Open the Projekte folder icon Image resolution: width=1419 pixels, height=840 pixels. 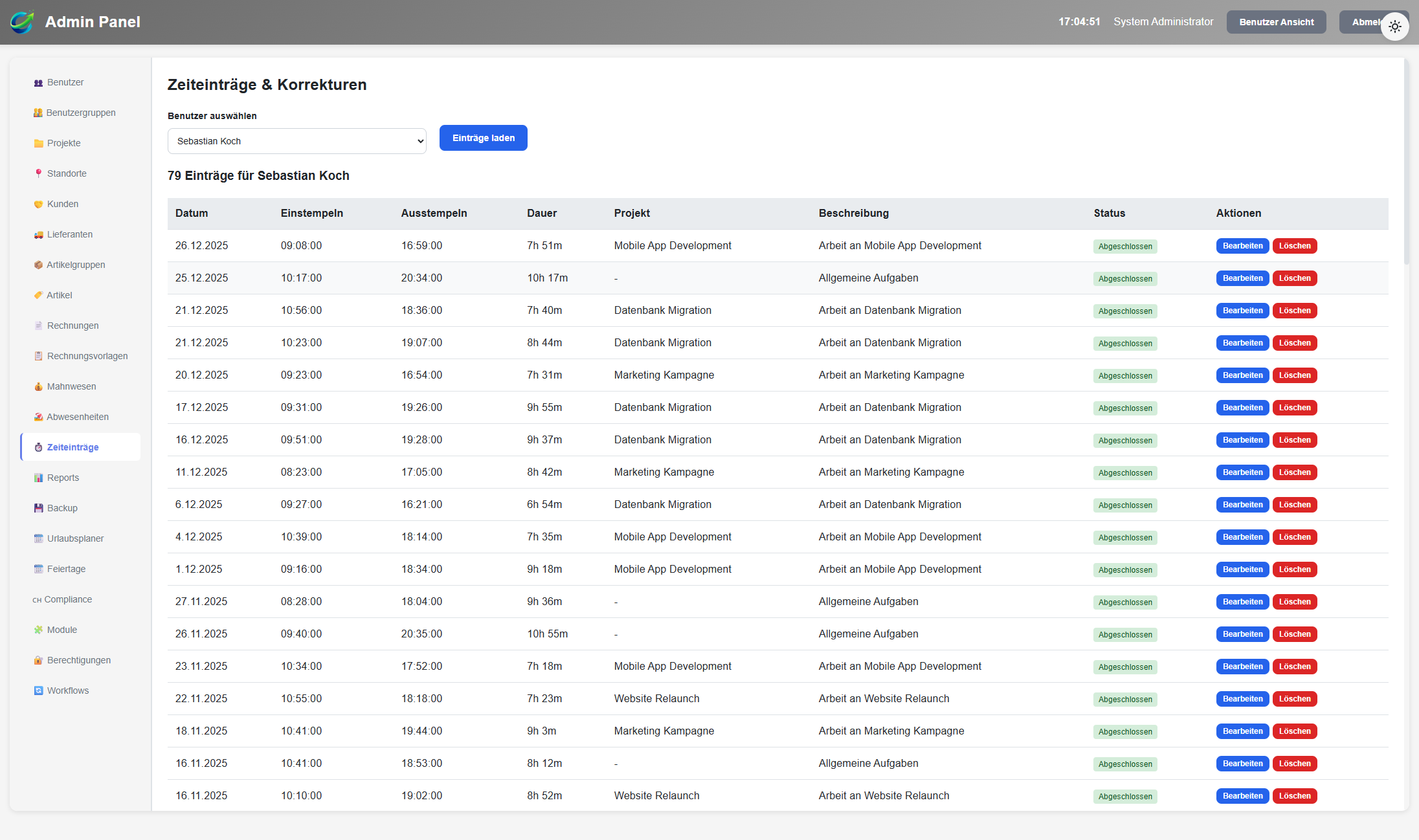(38, 144)
